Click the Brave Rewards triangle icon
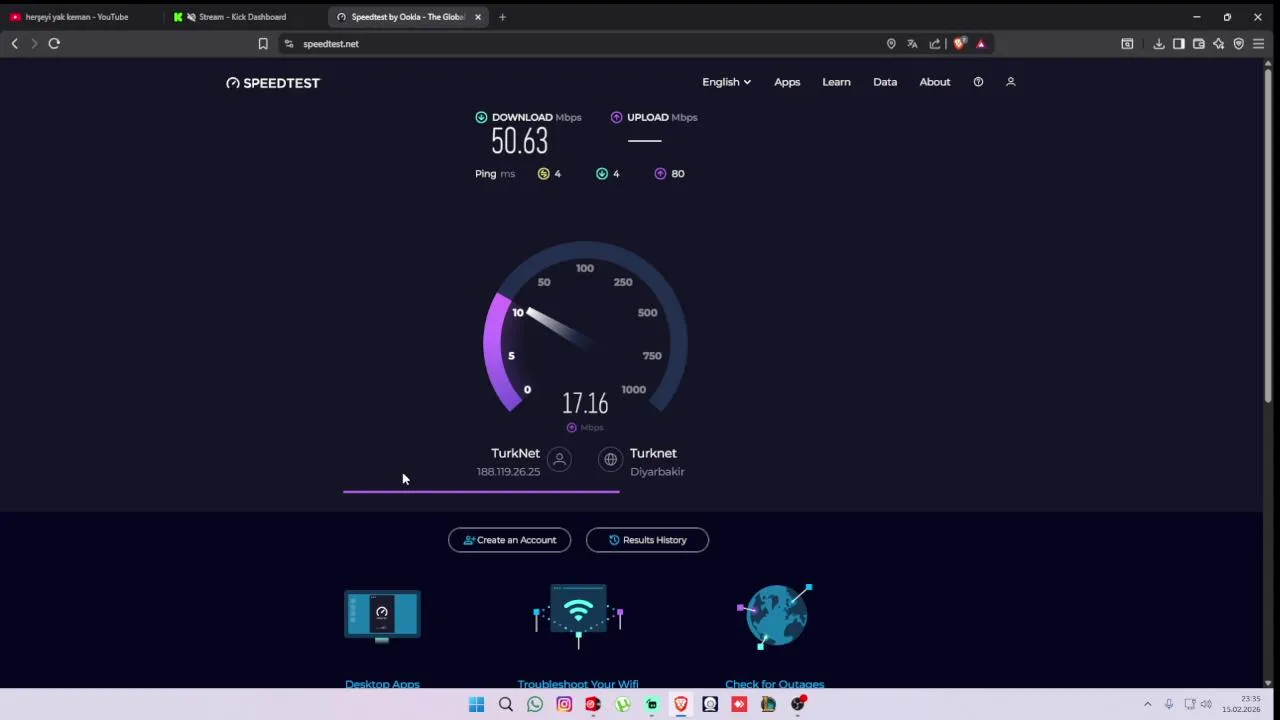Image resolution: width=1280 pixels, height=720 pixels. coord(981,44)
